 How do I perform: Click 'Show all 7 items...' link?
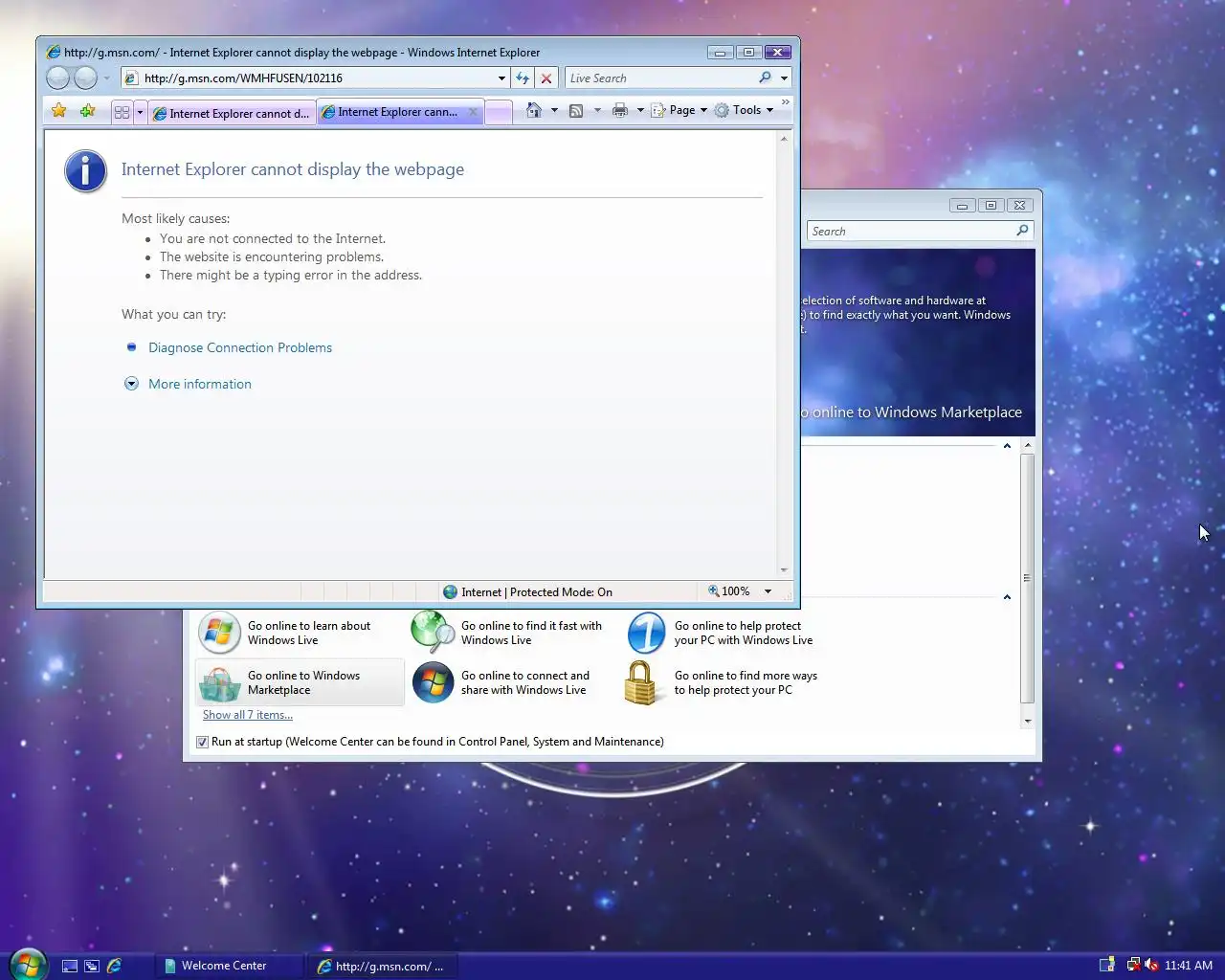[x=248, y=715]
